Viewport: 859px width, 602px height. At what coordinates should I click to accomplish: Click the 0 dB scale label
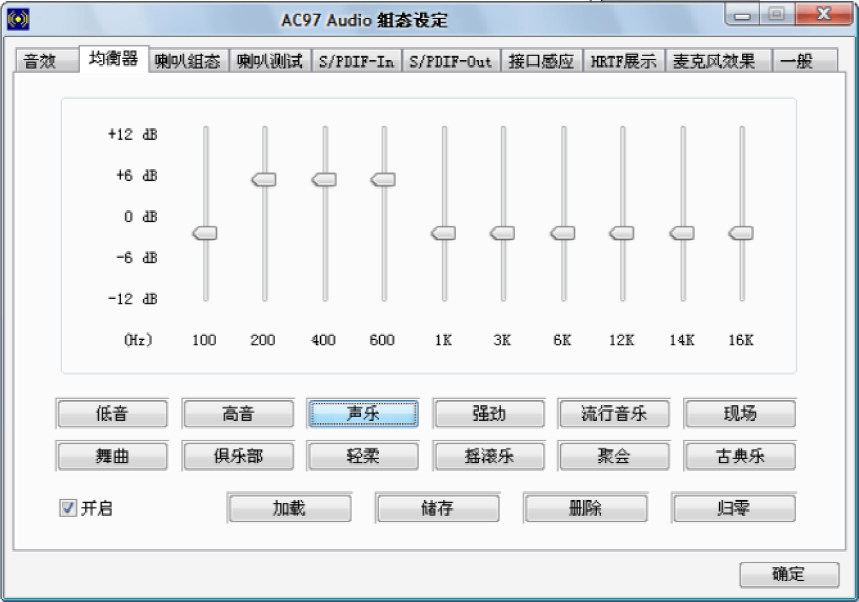[140, 217]
